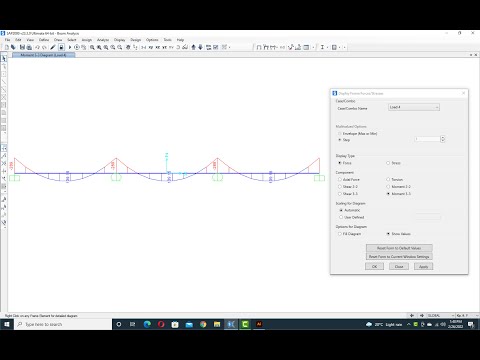Click the Undo arrow icon
Image resolution: width=480 pixels, height=360 pixels.
37,47
